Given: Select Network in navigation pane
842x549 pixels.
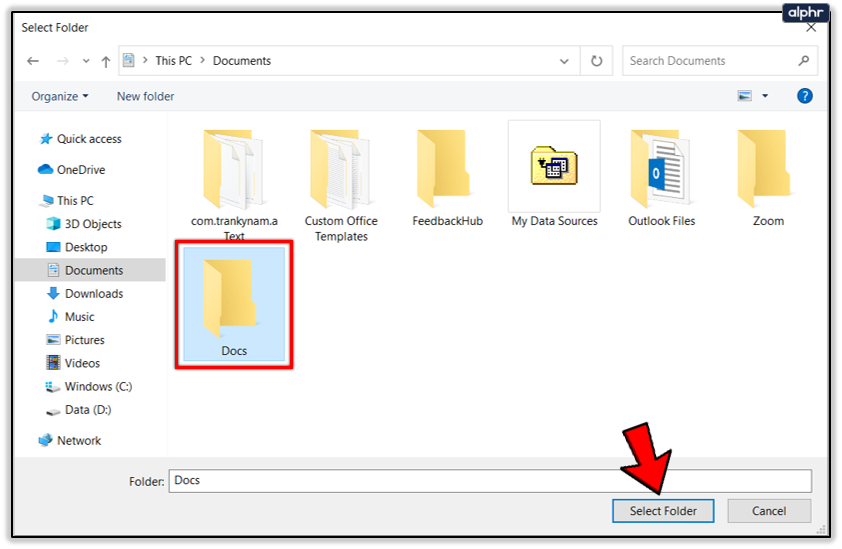Looking at the screenshot, I should point(69,440).
